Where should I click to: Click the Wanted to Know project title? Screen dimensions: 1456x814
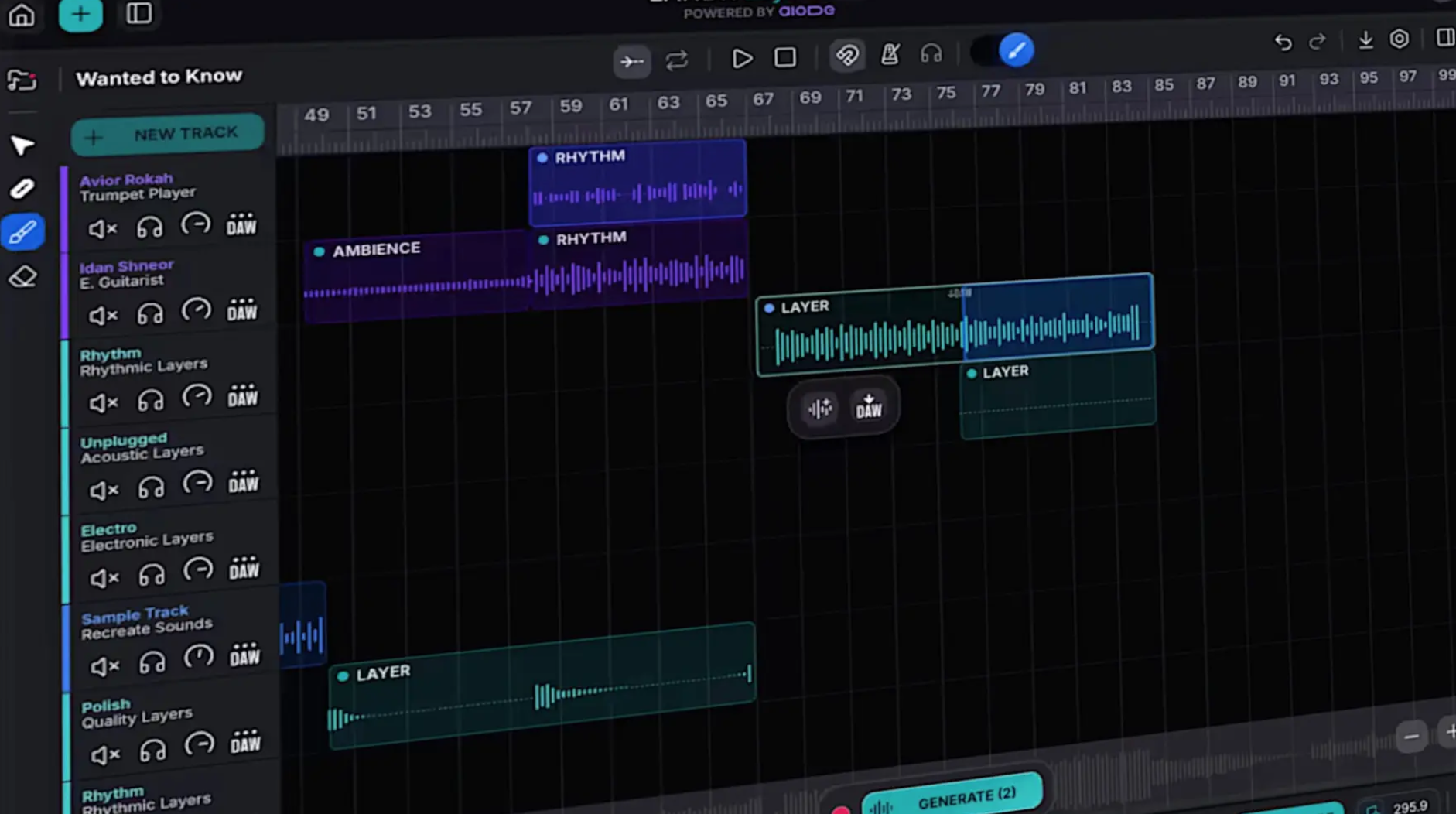tap(159, 77)
